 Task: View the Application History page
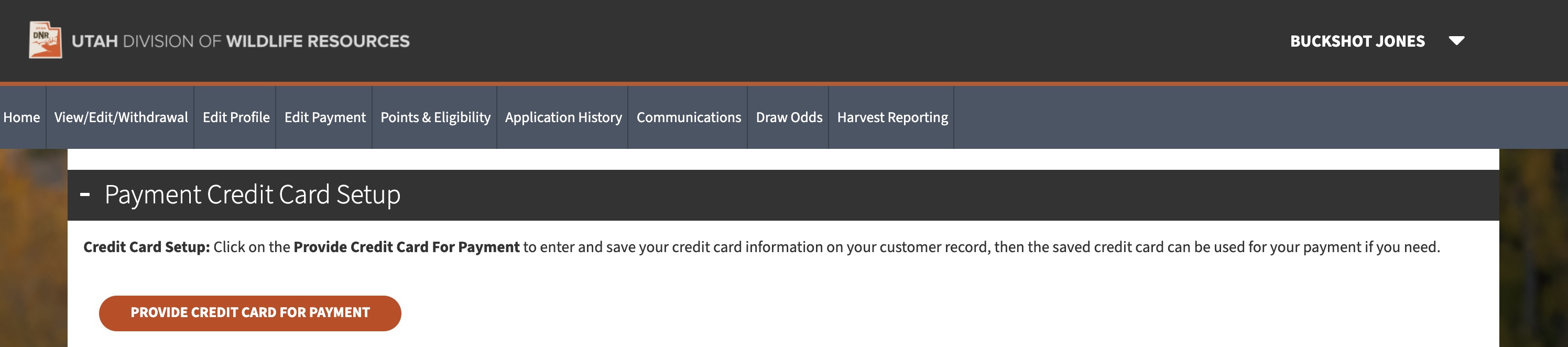click(x=563, y=117)
